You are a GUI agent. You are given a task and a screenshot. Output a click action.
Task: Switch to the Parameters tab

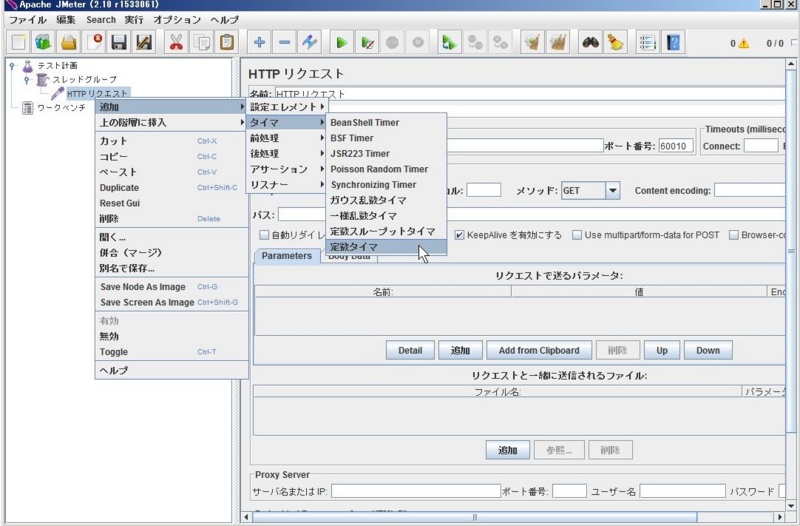[287, 256]
